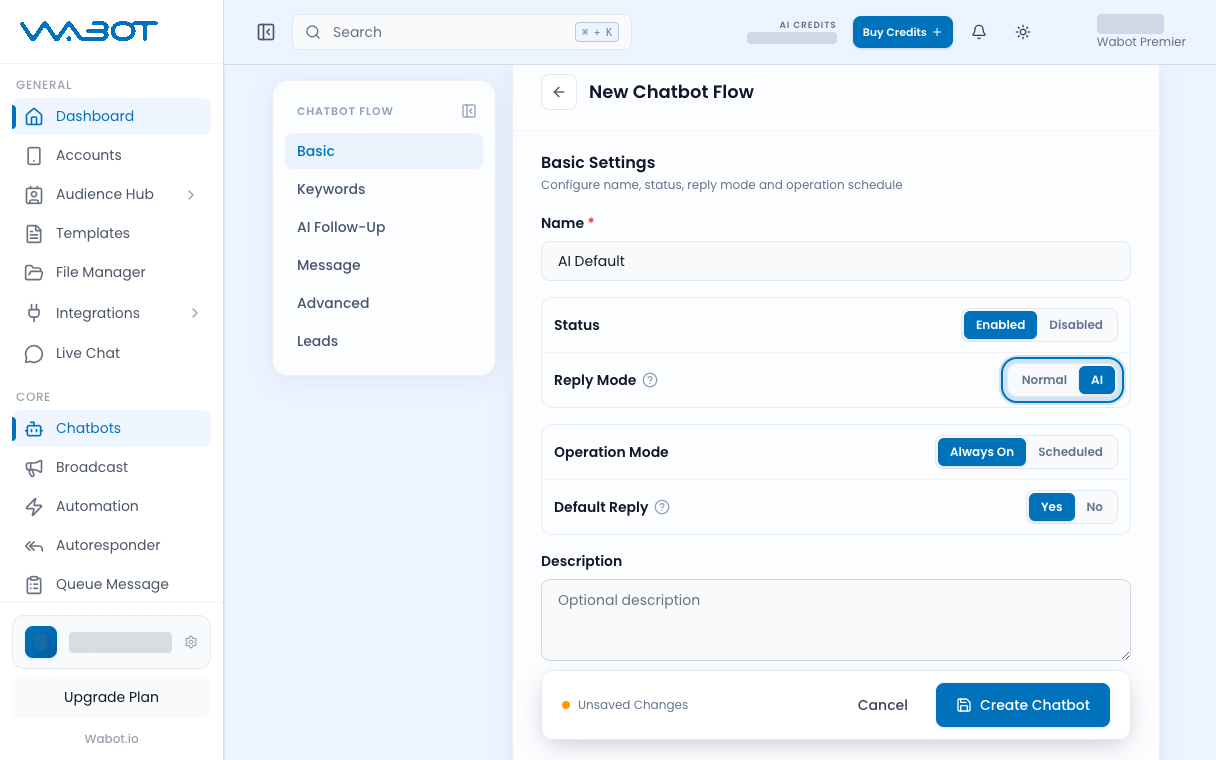Collapse the Chatbot Flow panel icon

pyautogui.click(x=469, y=111)
